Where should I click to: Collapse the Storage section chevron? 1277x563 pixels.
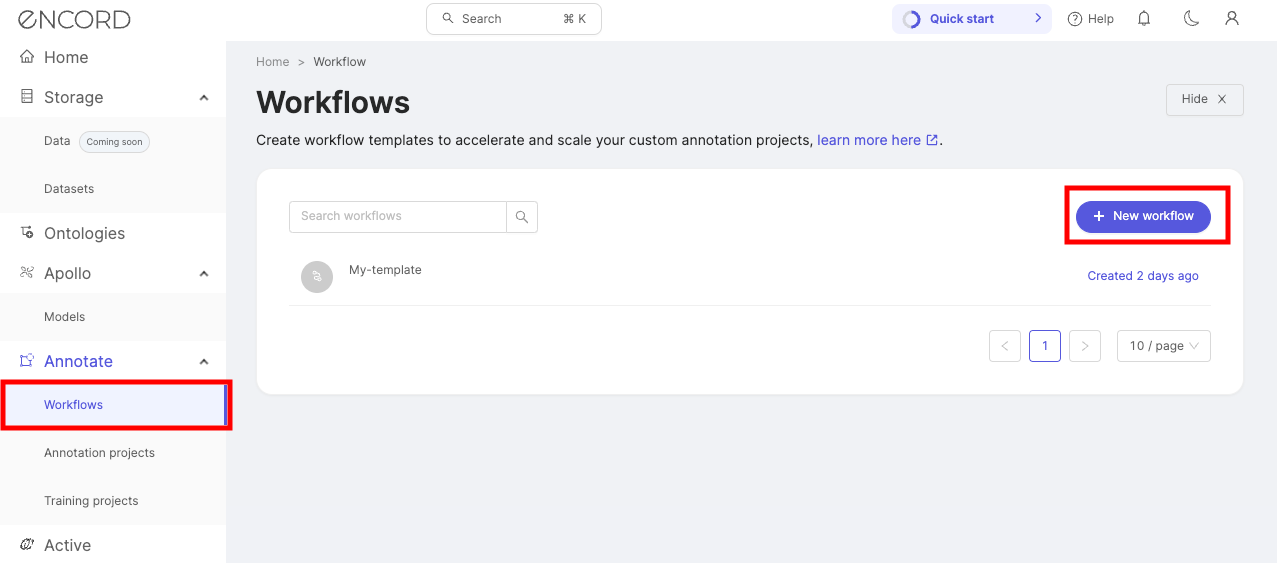204,98
